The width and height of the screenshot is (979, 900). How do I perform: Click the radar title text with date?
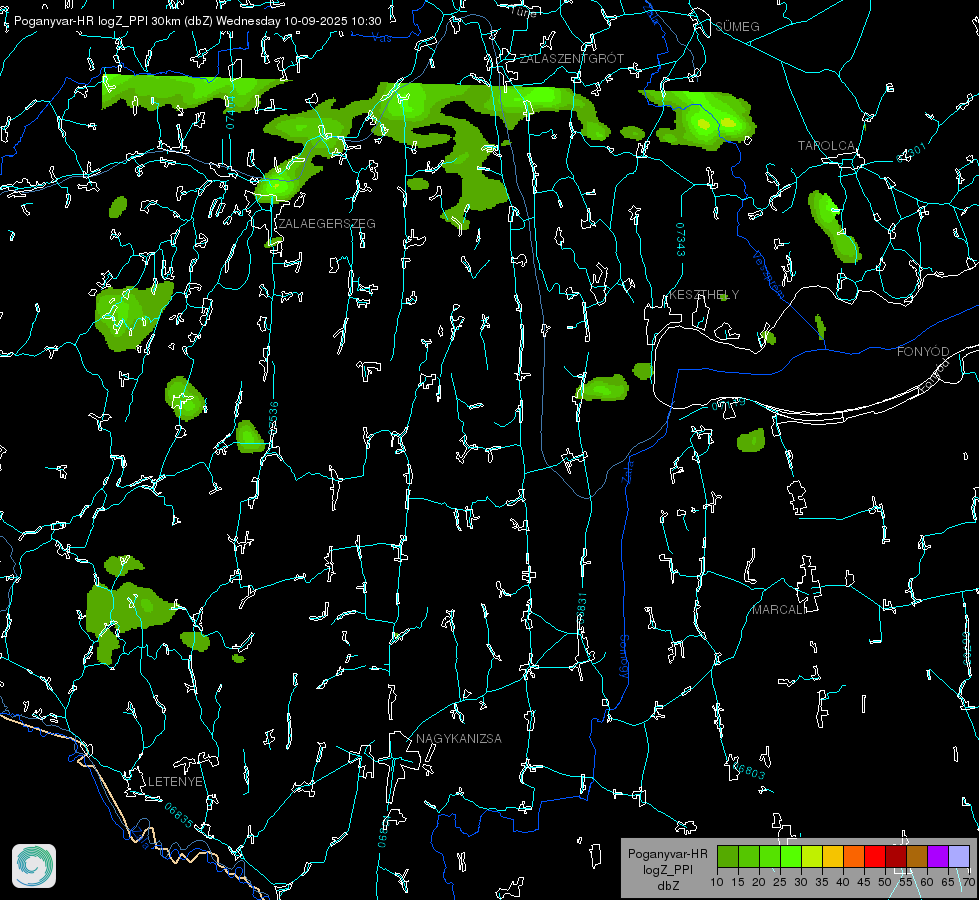pos(197,21)
